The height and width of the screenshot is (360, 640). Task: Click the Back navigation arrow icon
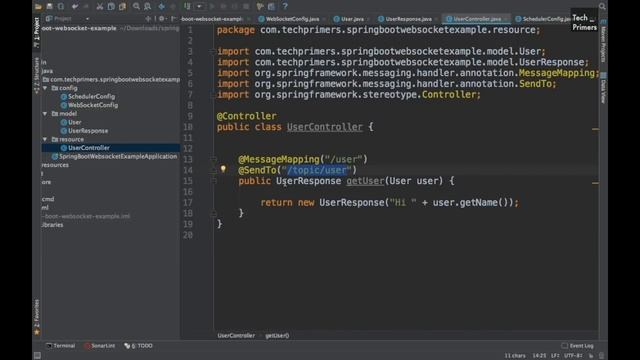point(162,7)
